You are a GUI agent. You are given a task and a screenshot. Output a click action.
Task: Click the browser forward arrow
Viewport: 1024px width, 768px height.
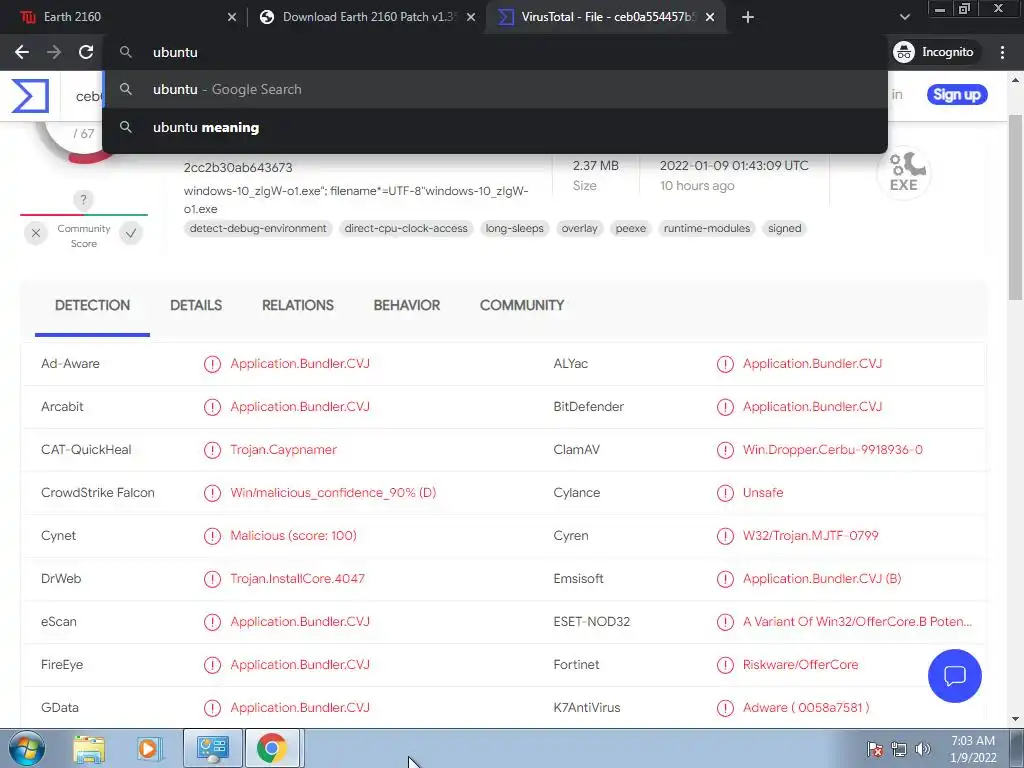pyautogui.click(x=54, y=52)
